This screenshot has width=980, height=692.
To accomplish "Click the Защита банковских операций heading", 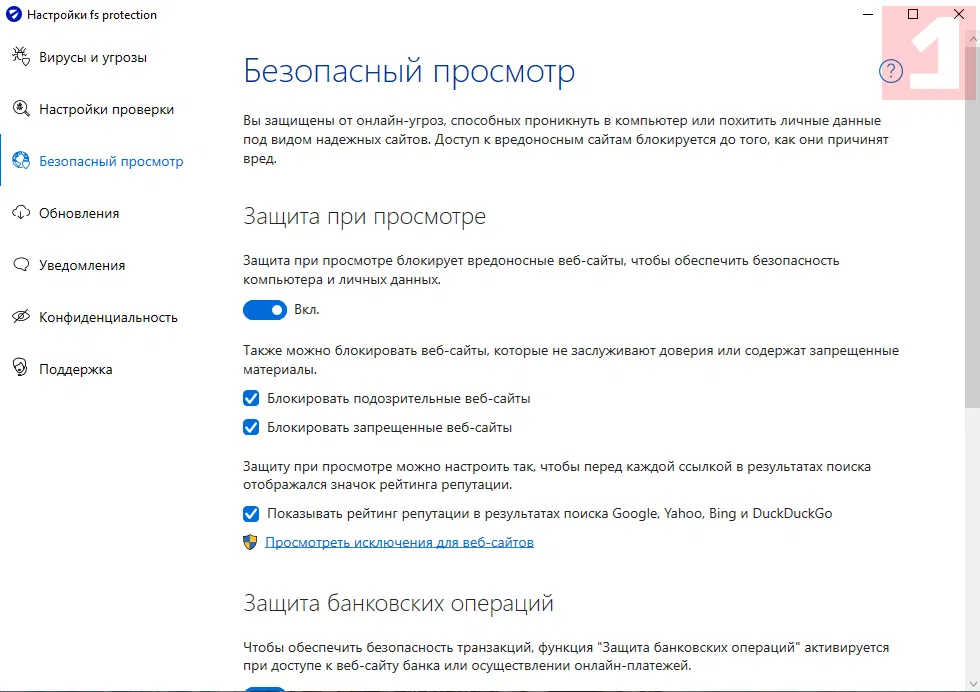I will (x=398, y=603).
